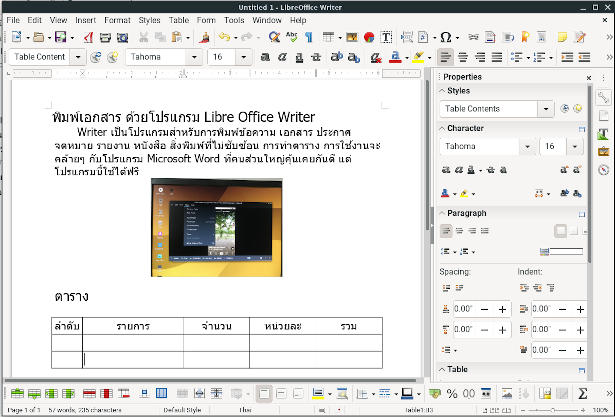Open sidebar Table Contents style dropdown

coord(546,109)
